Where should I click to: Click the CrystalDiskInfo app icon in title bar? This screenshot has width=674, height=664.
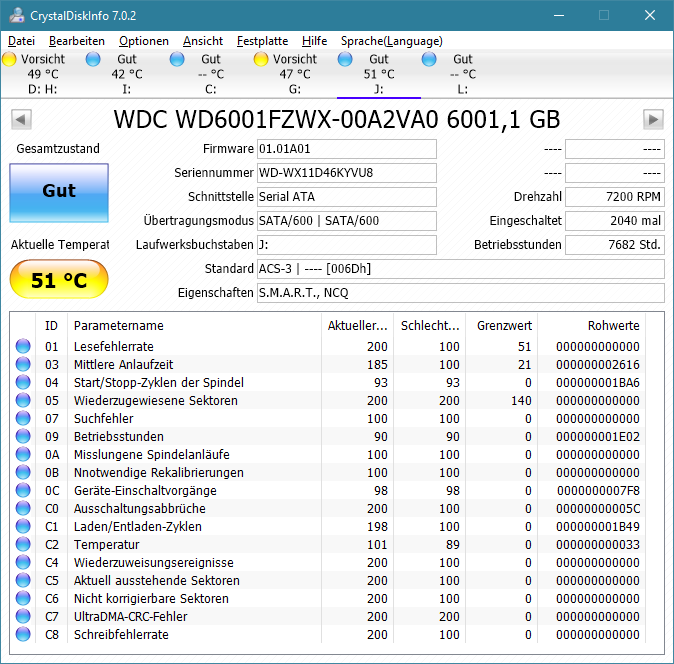(17, 15)
